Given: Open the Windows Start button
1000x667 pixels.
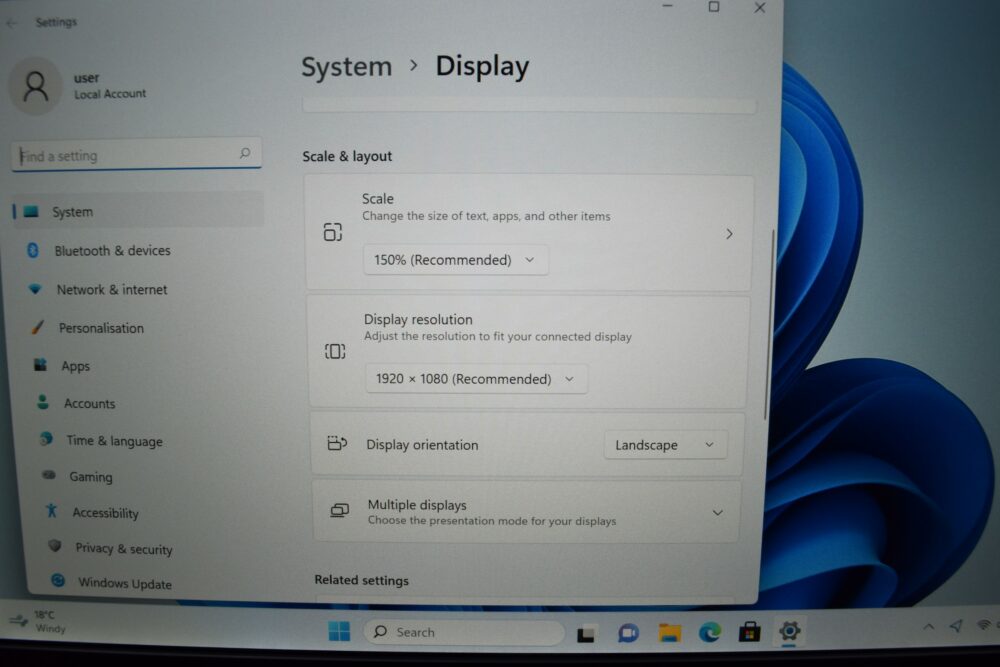Looking at the screenshot, I should [x=339, y=631].
